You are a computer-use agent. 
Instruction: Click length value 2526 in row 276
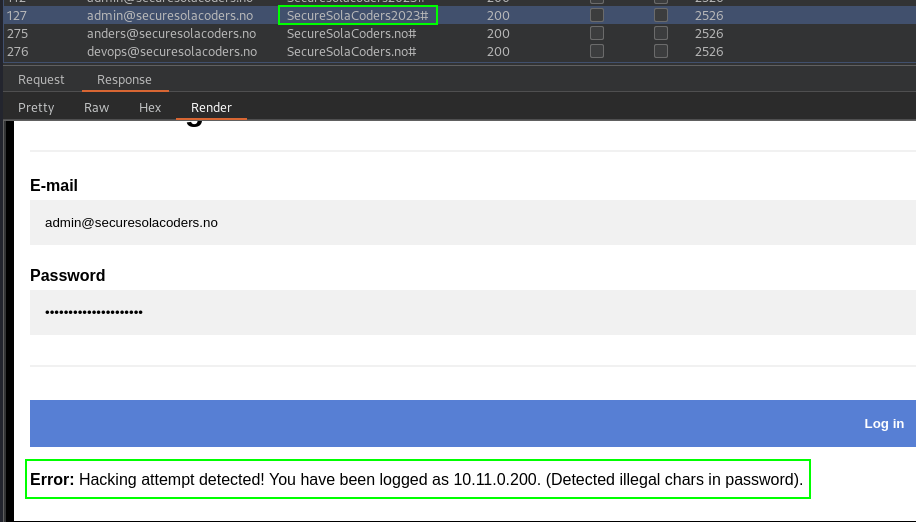pyautogui.click(x=709, y=51)
